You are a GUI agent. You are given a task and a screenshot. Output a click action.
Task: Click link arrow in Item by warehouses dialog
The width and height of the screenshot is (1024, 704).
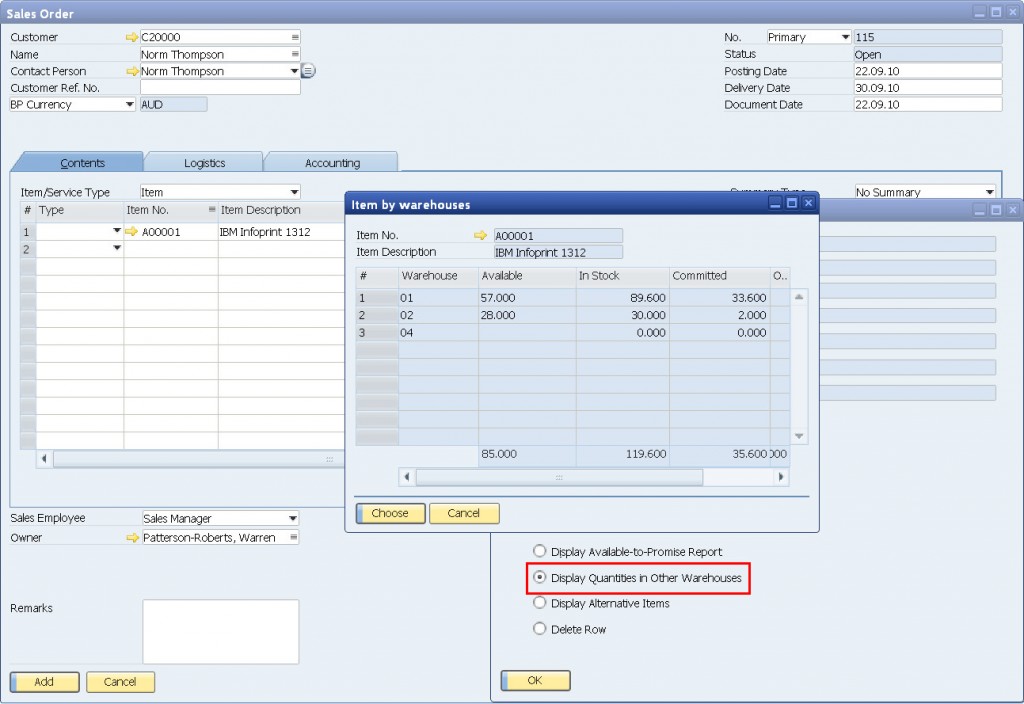pyautogui.click(x=480, y=235)
